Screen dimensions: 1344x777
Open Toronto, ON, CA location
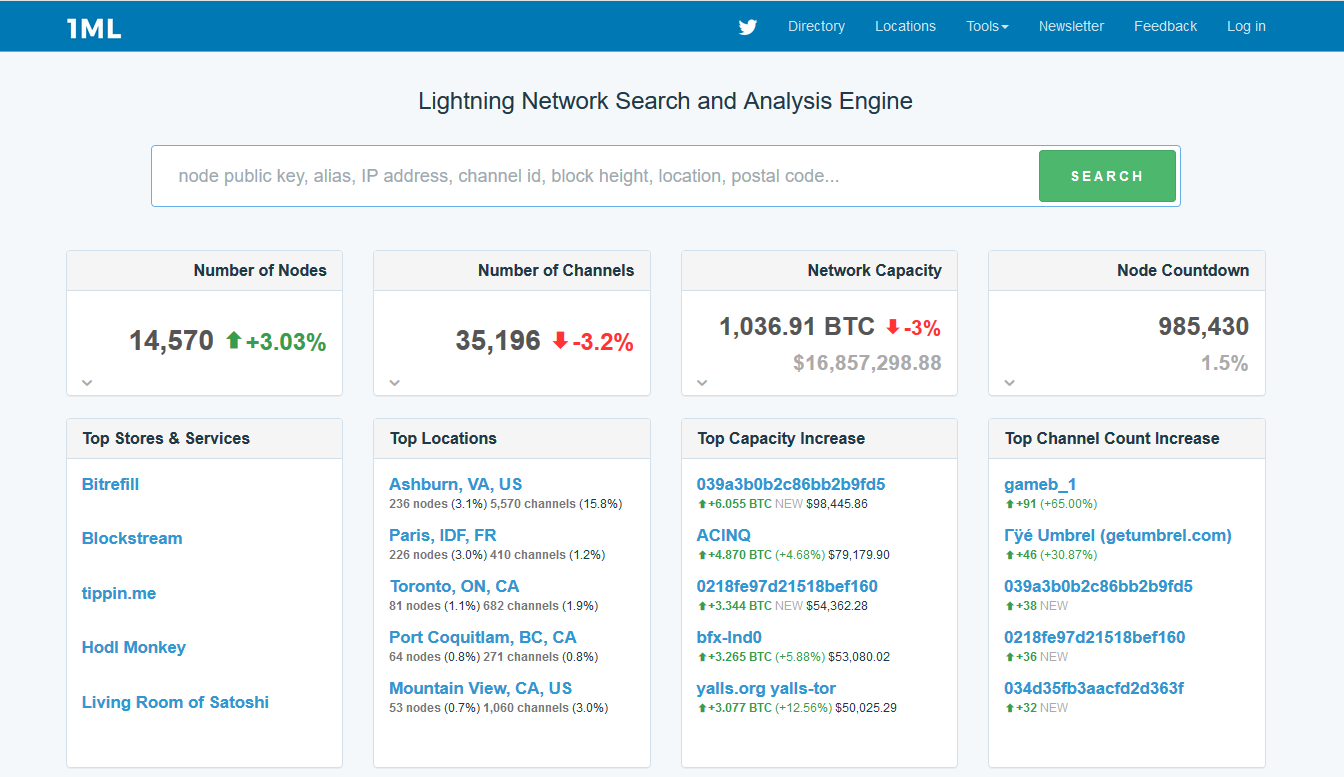coord(454,586)
